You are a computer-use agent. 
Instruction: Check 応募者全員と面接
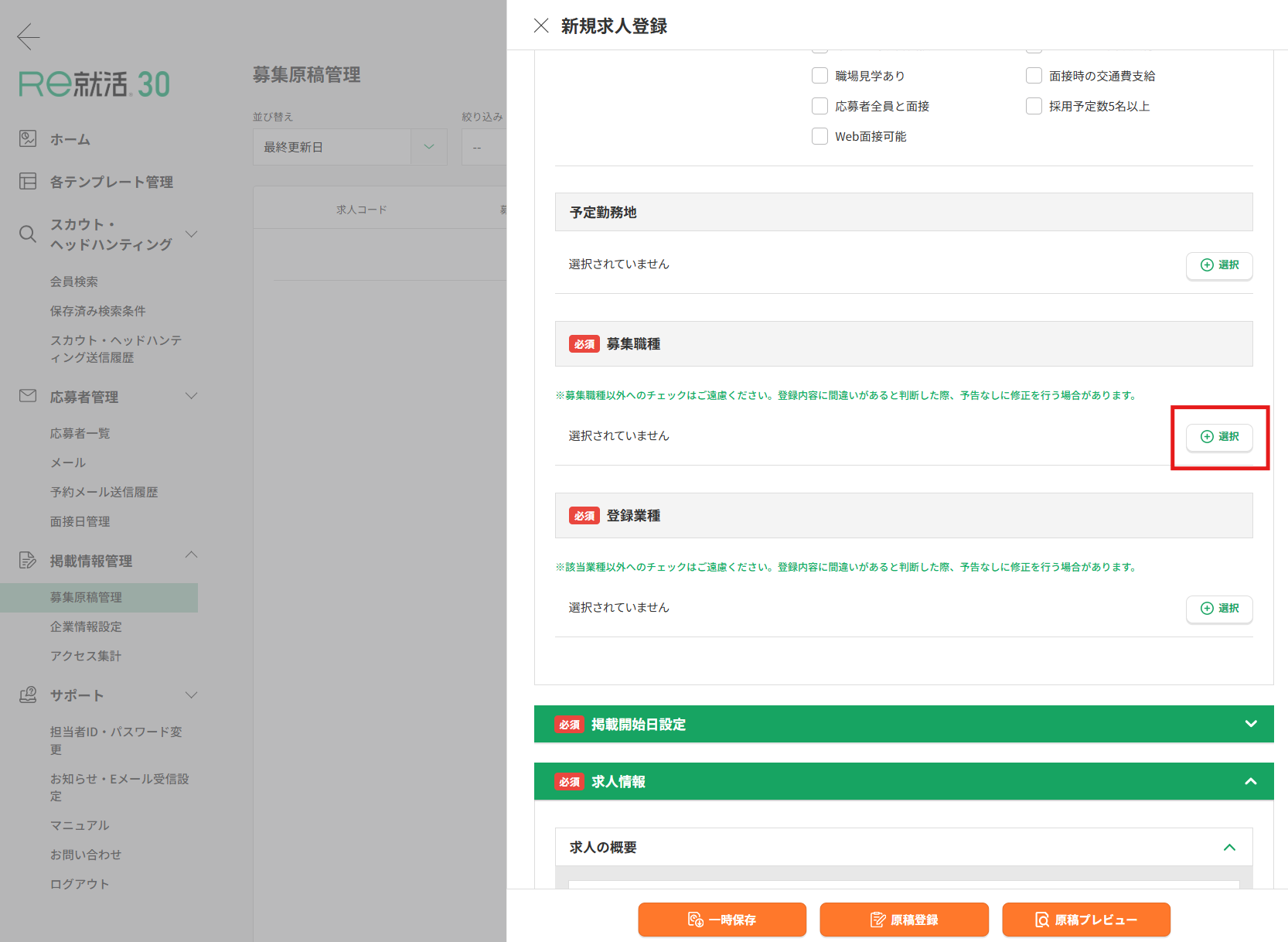click(x=819, y=106)
